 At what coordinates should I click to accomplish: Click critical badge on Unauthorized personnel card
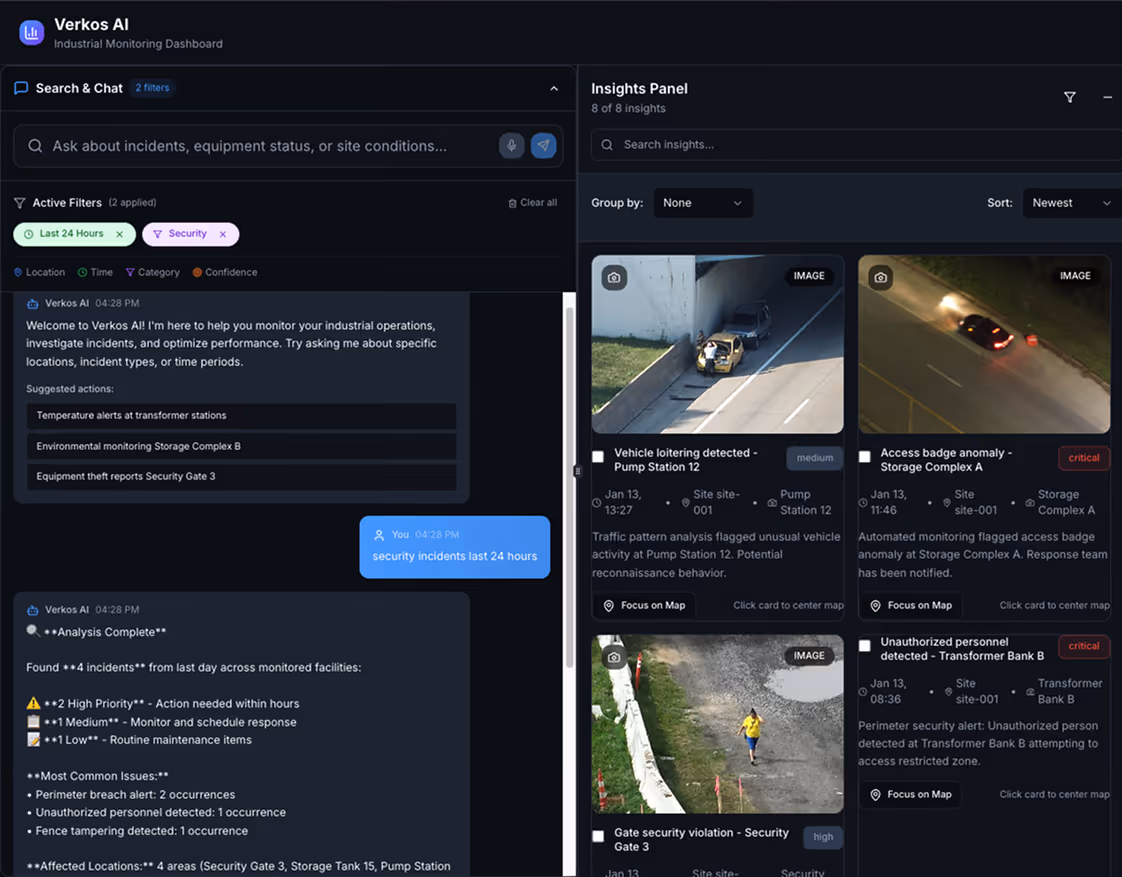point(1084,647)
